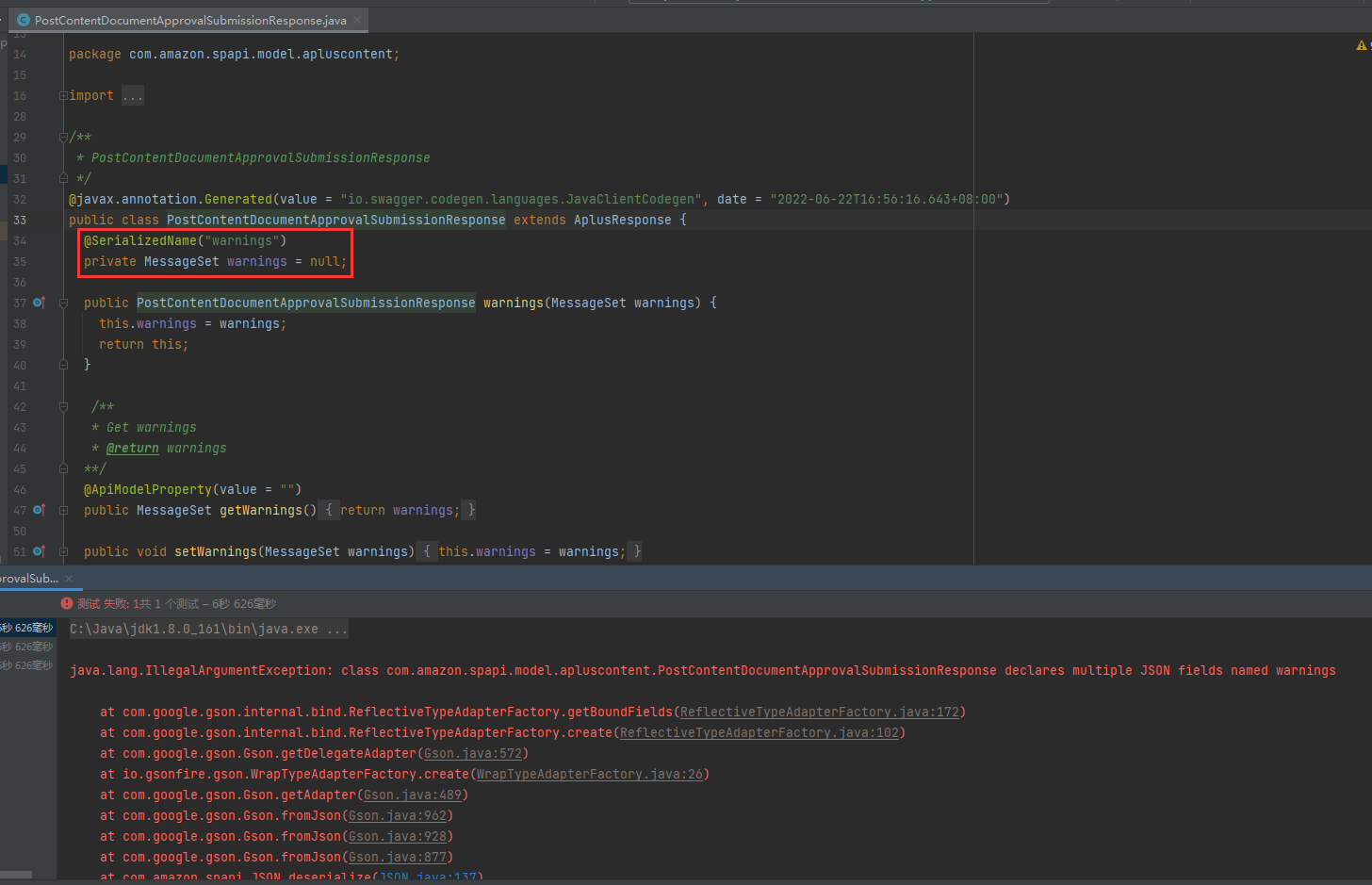Image resolution: width=1372 pixels, height=885 pixels.
Task: Expand the folded setWarnings method body
Action: pyautogui.click(x=62, y=551)
